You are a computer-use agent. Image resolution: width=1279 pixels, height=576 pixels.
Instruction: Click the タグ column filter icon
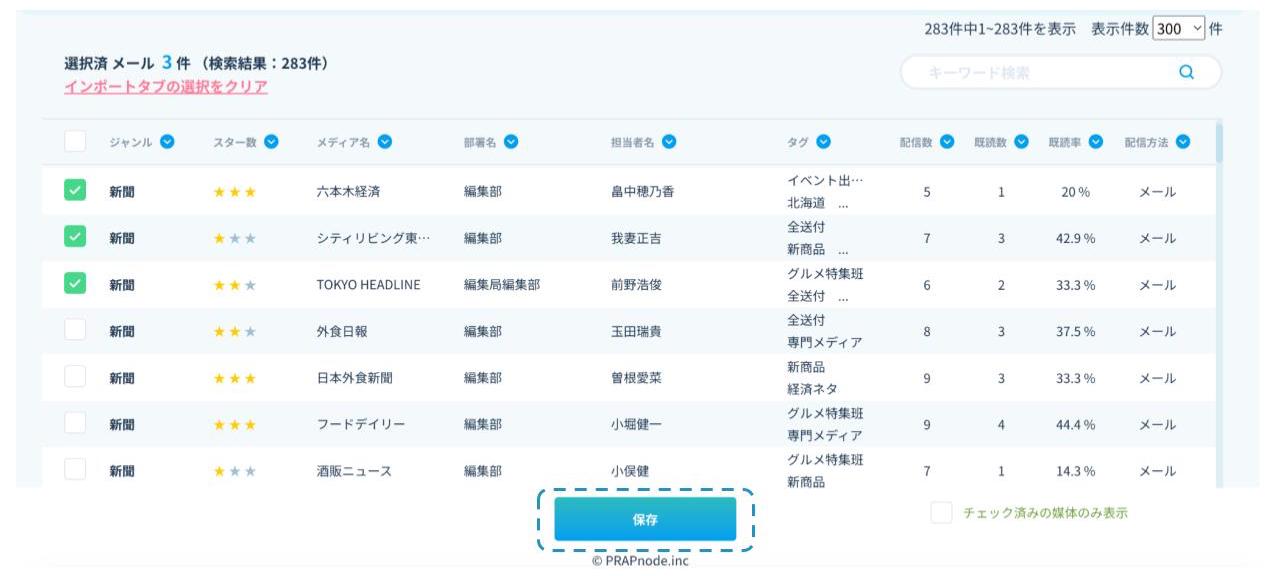coord(824,142)
